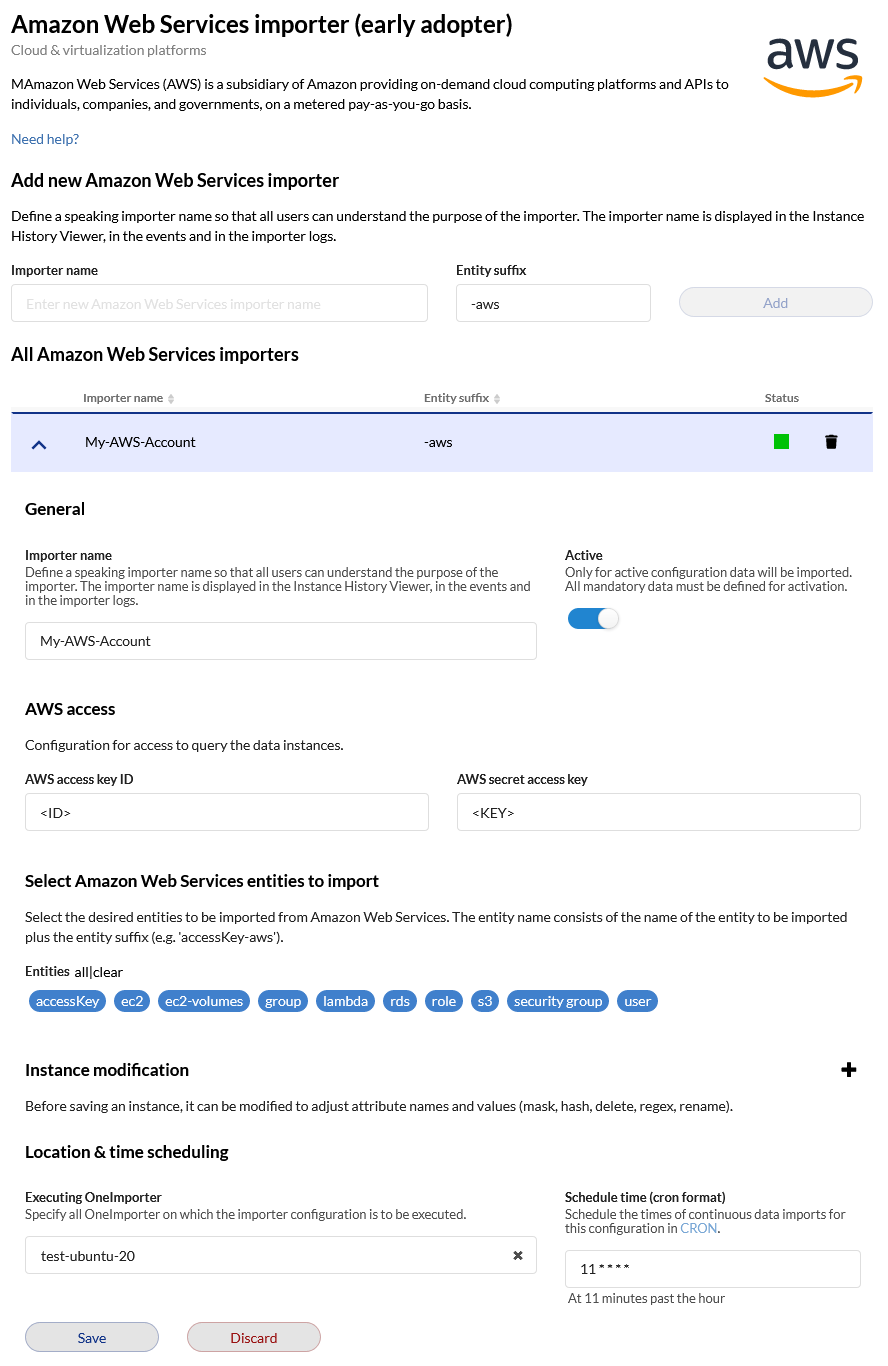Click the AWS logo

pos(813,66)
